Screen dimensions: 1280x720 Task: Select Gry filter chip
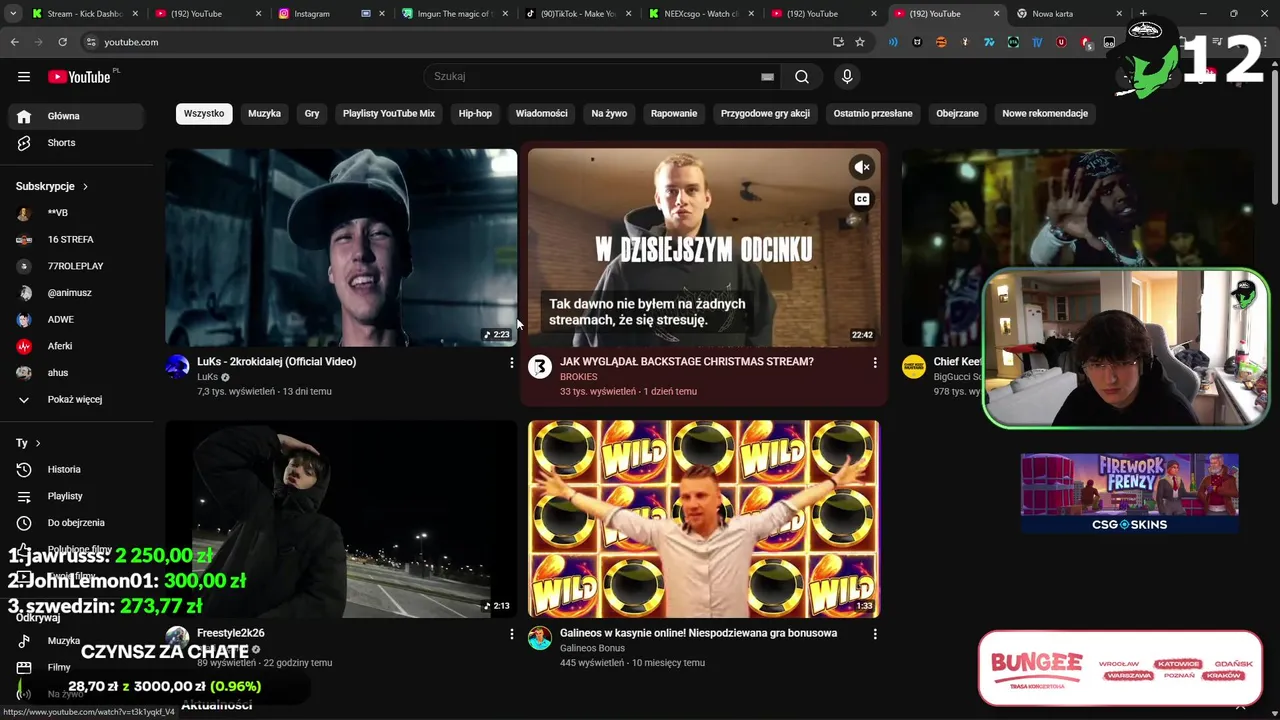coord(312,114)
